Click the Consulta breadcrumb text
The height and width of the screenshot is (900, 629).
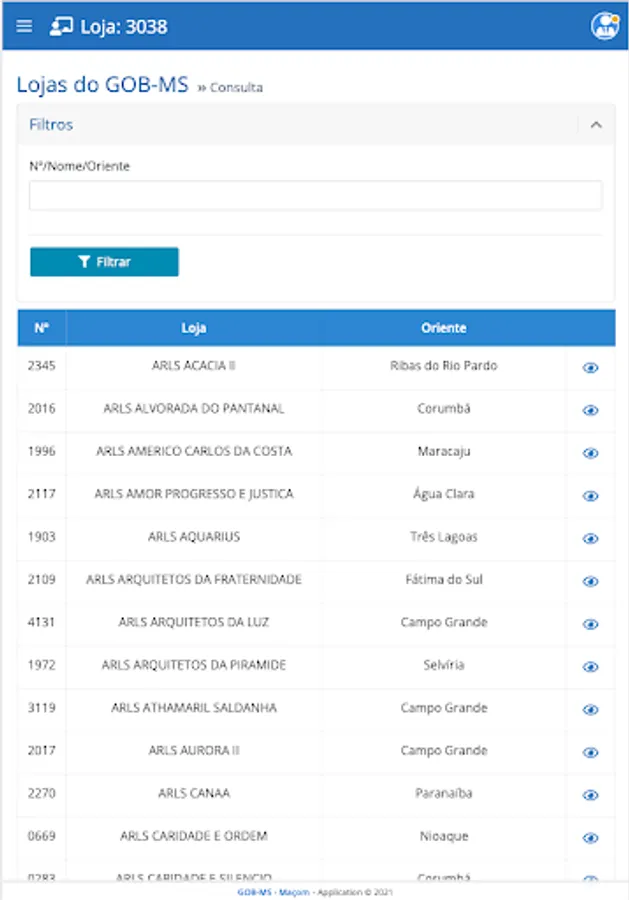(236, 87)
